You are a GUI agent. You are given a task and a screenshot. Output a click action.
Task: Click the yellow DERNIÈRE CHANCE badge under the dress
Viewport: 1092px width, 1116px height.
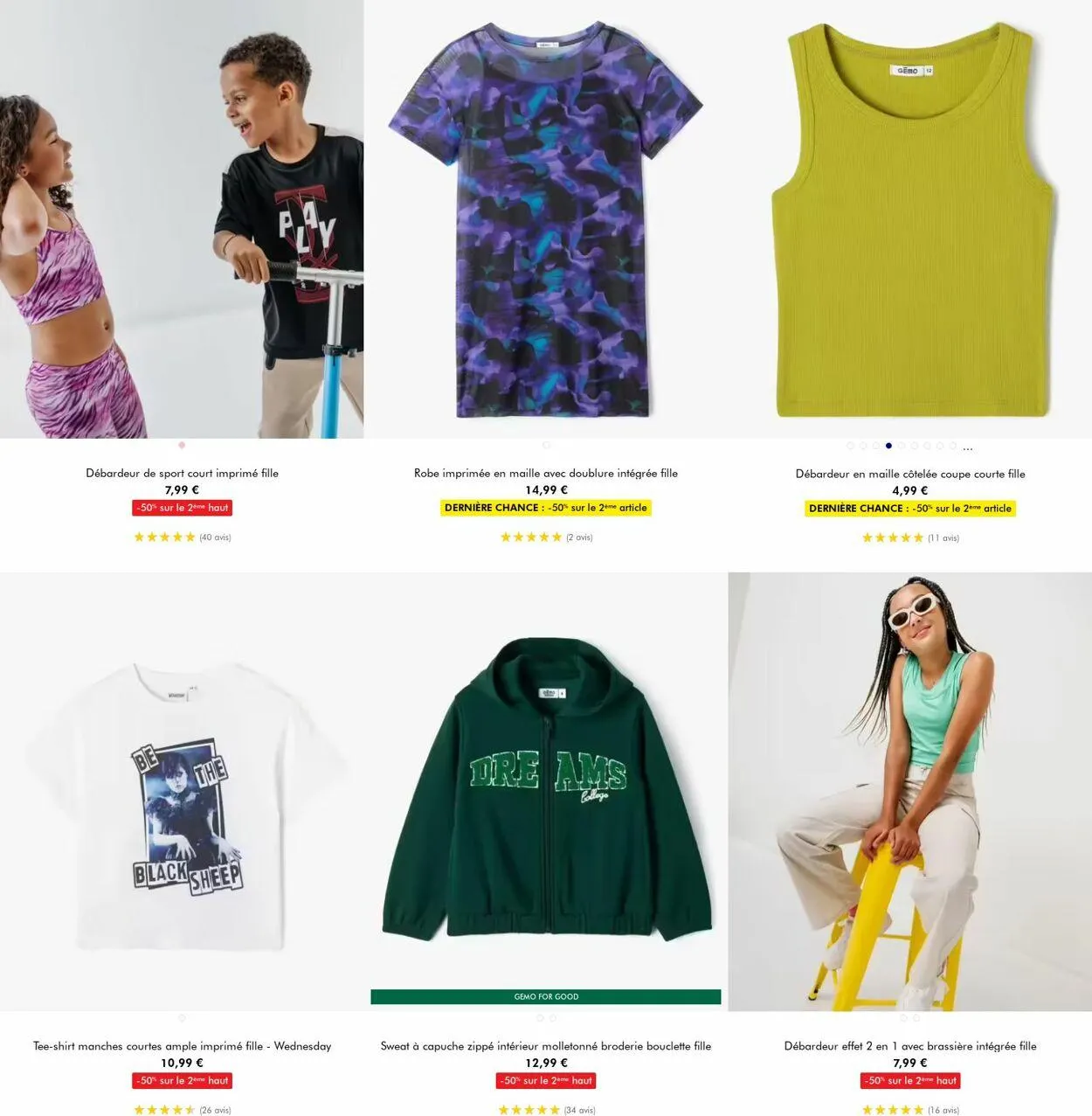546,508
